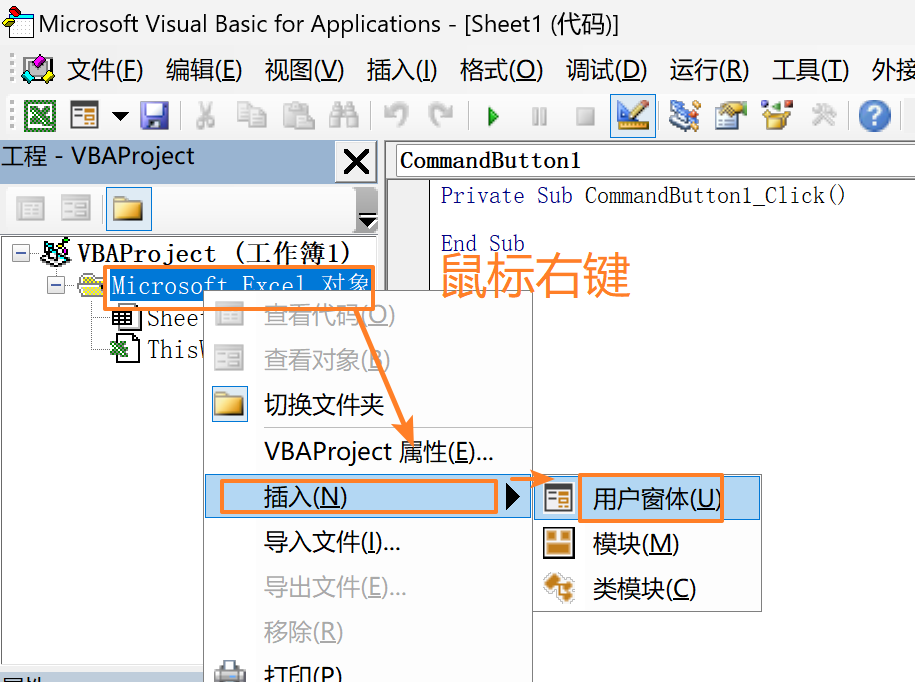915x682 pixels.
Task: Run the macro with the green play icon
Action: tap(493, 117)
